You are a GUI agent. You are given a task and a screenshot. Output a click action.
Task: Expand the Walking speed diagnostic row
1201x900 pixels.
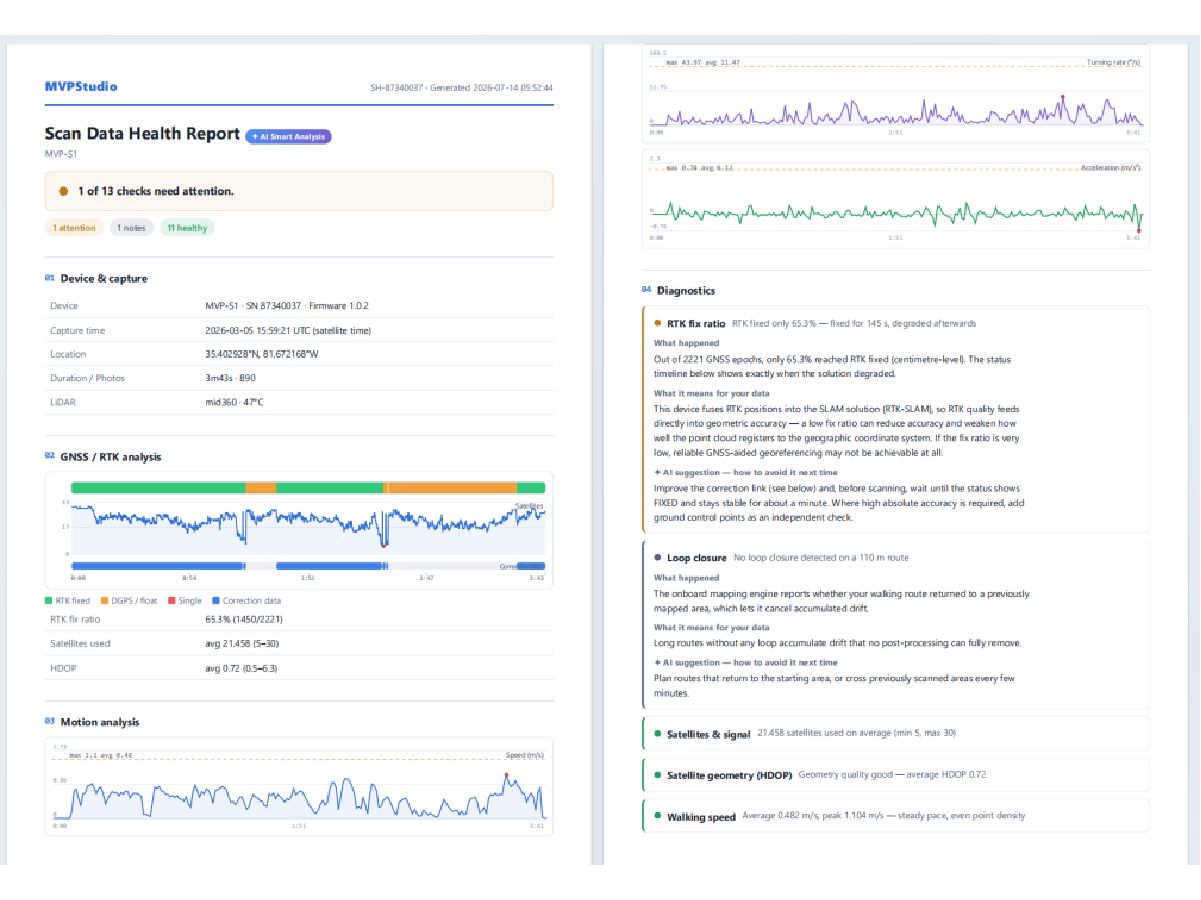895,816
